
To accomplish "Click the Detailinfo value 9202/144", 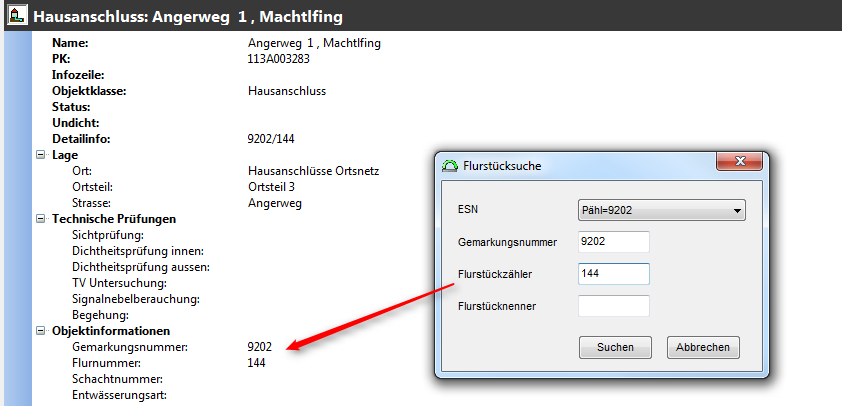I will 271,139.
